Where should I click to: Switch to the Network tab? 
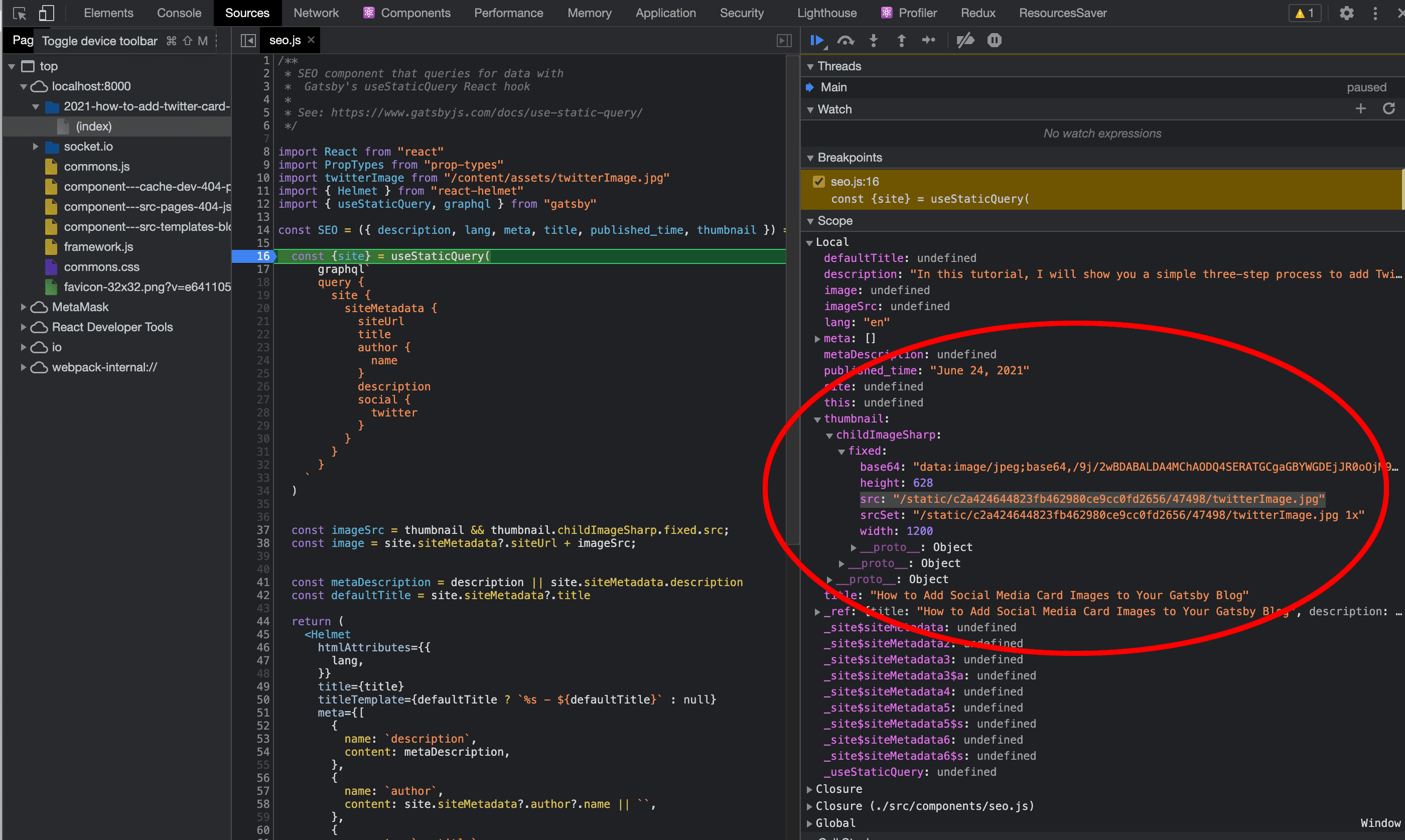(x=316, y=13)
